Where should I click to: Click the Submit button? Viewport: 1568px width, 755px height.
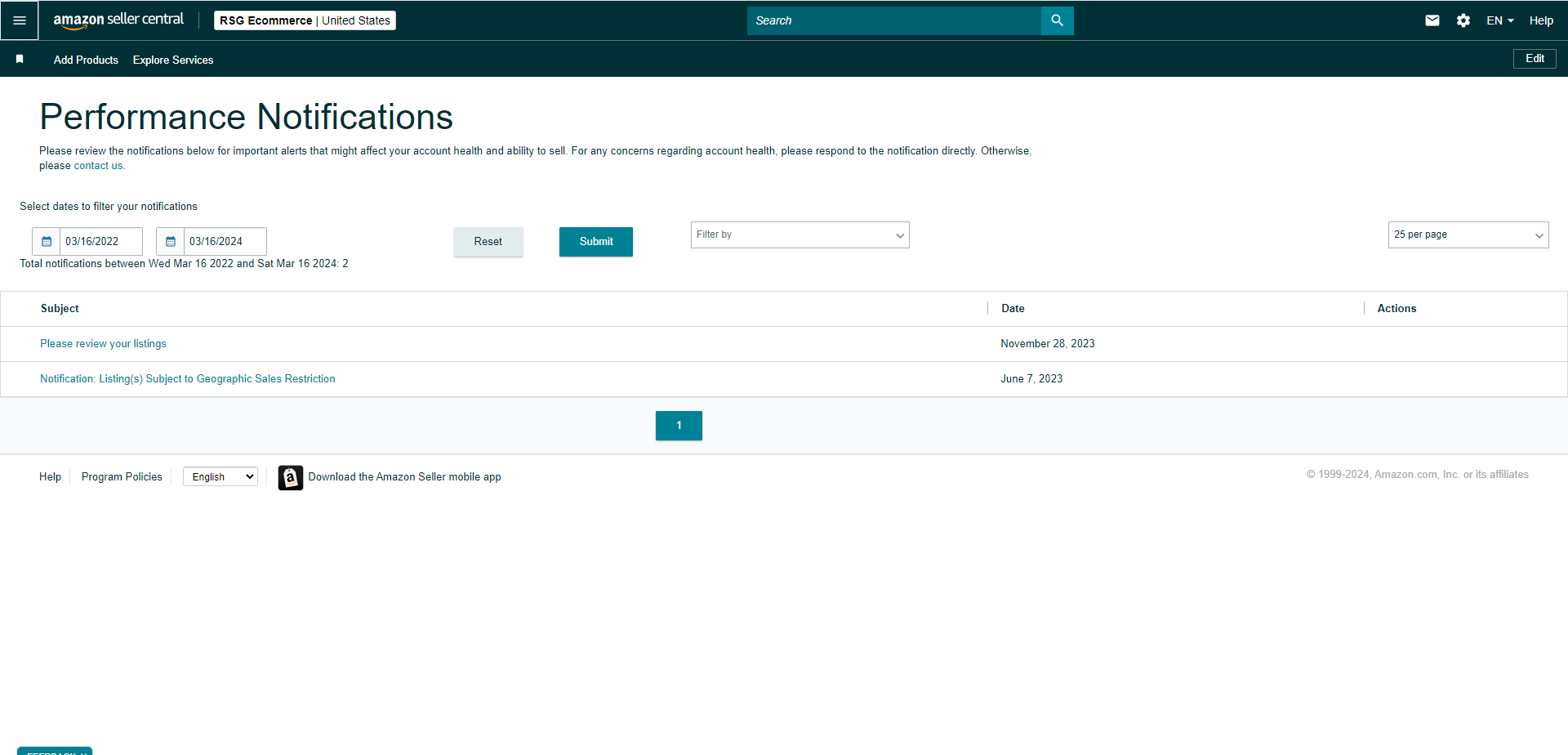point(596,242)
